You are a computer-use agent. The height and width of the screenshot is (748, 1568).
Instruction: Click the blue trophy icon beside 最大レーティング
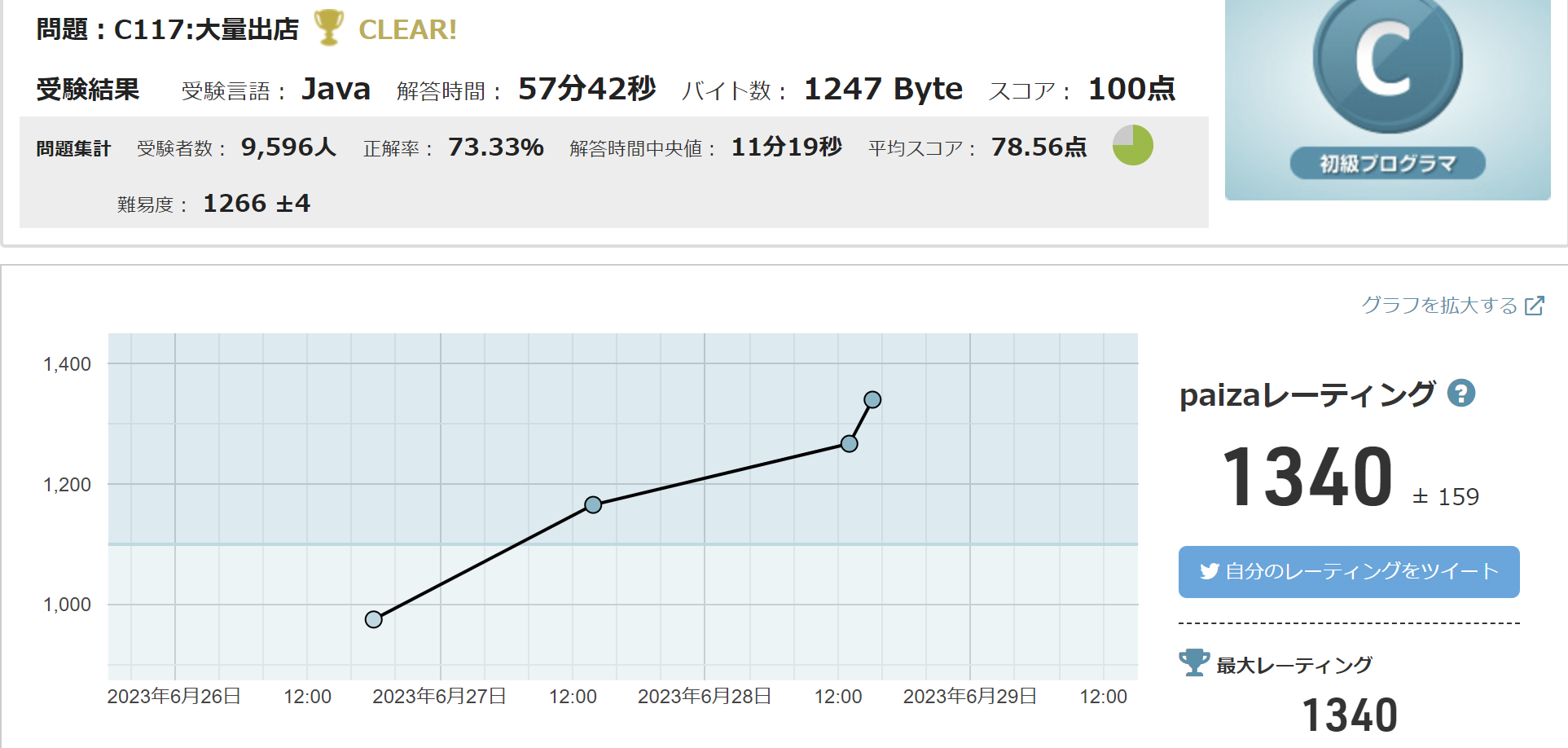point(1194,662)
